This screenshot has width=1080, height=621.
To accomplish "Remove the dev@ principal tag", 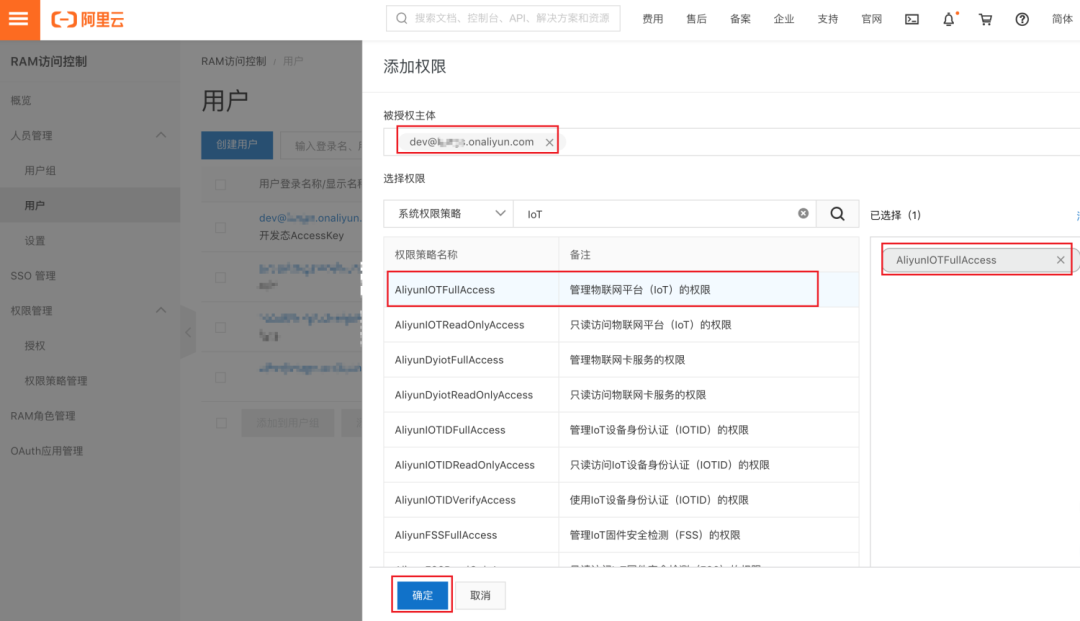I will 549,143.
